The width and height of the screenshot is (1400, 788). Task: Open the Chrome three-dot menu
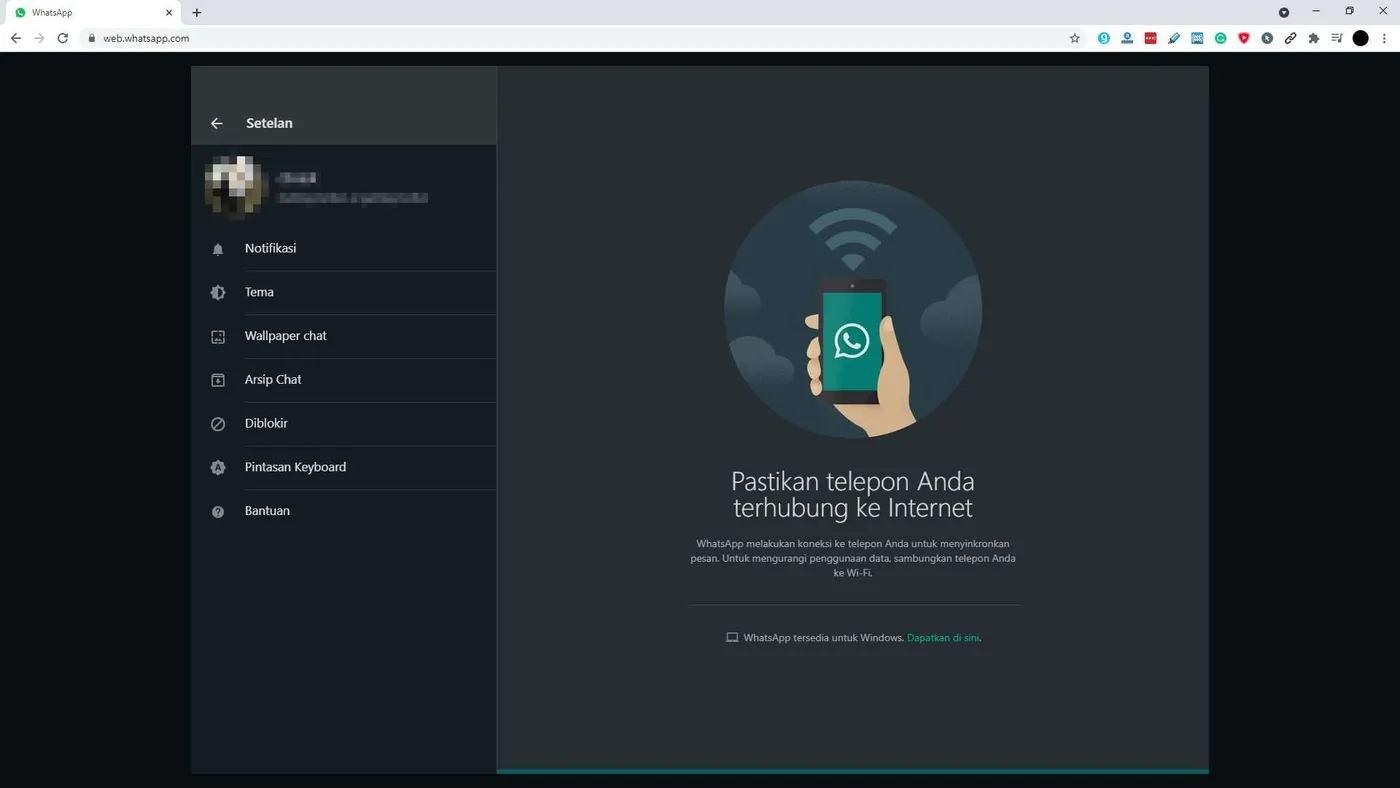1385,38
